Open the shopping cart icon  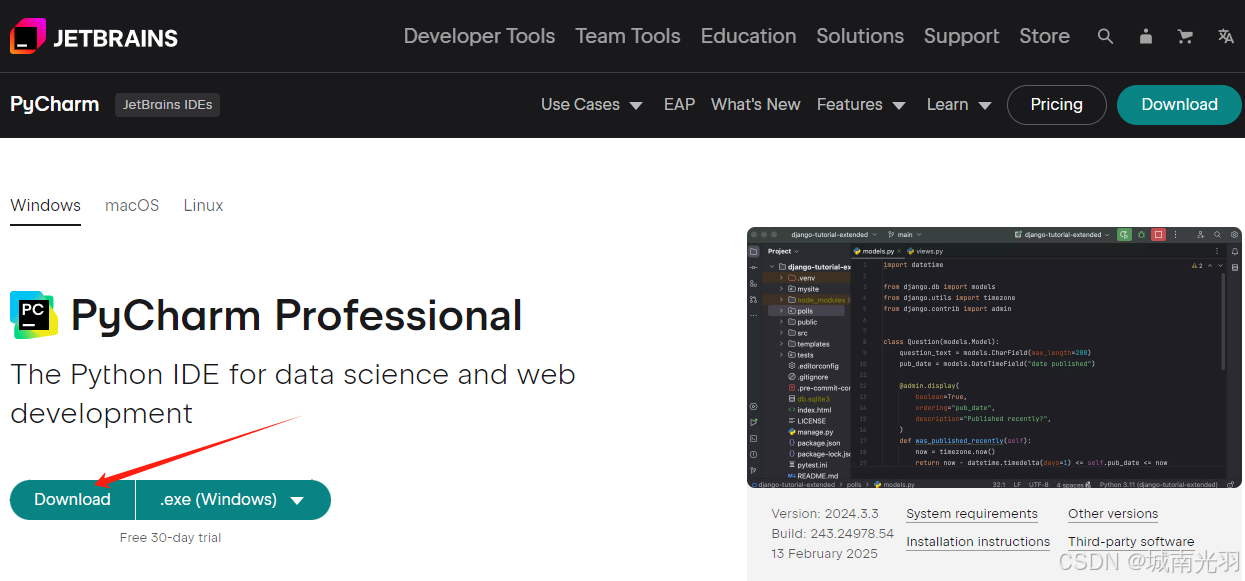pos(1186,36)
